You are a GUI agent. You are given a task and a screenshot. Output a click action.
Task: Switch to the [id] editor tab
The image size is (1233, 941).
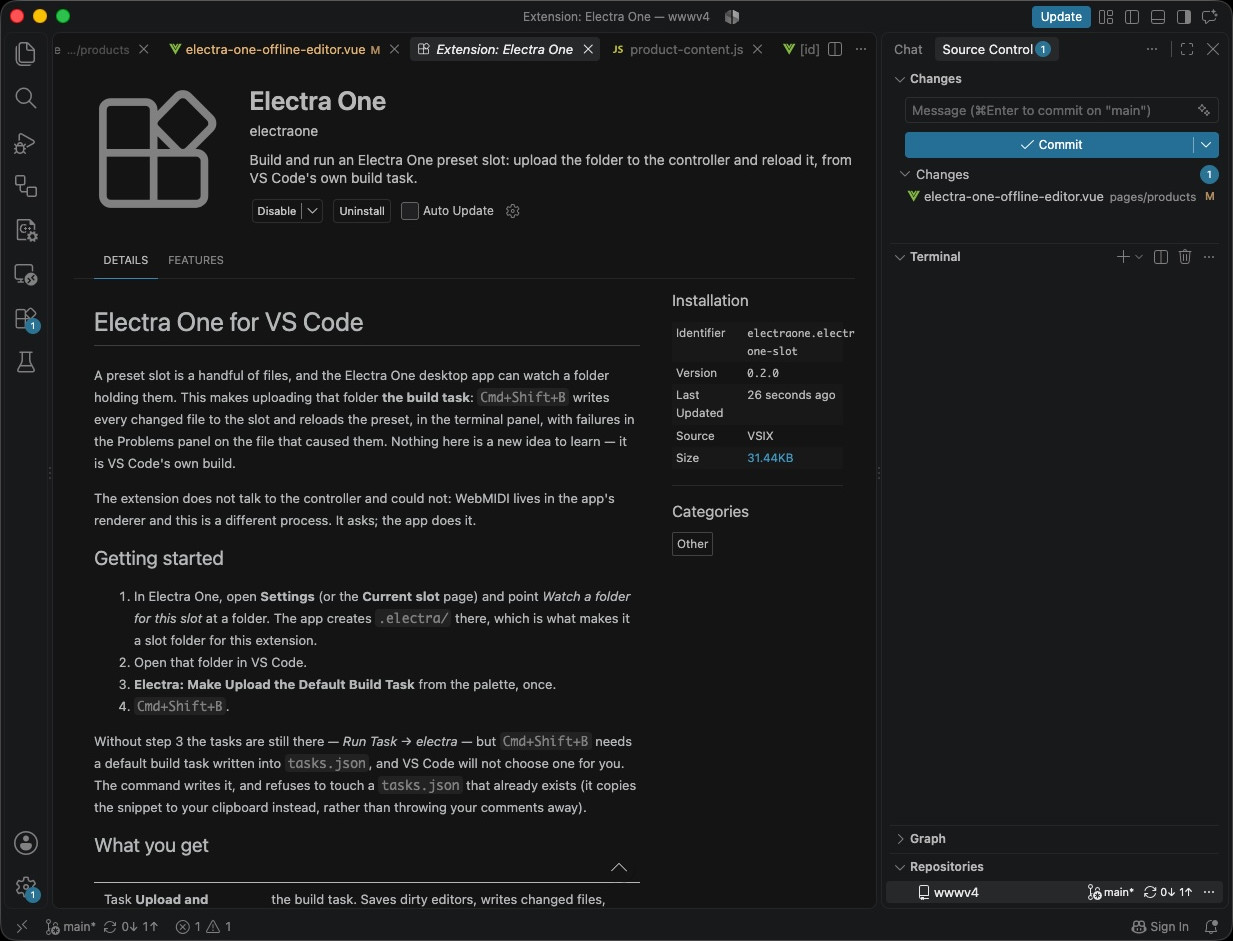coord(801,49)
